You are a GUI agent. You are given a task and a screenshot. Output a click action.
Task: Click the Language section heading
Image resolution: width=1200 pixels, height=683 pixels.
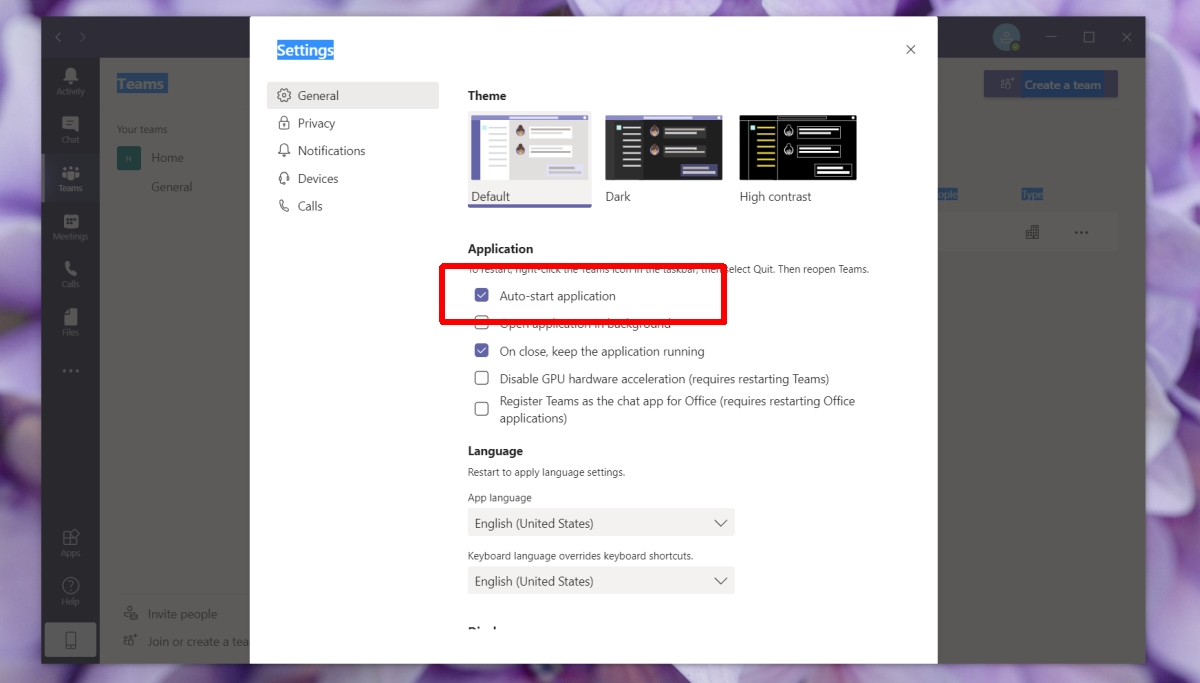tap(495, 451)
